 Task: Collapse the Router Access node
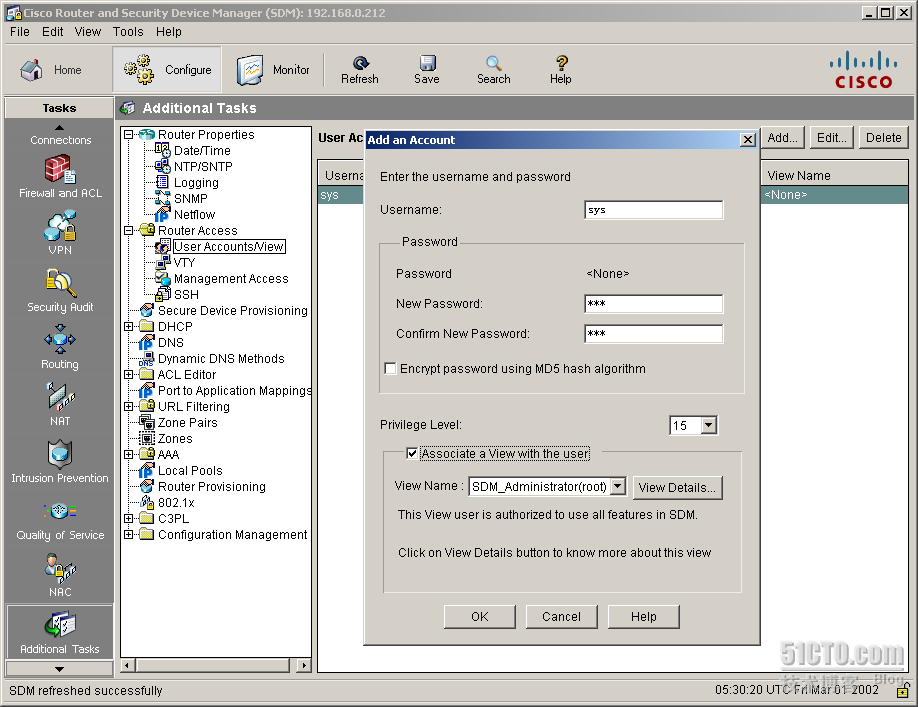click(129, 231)
